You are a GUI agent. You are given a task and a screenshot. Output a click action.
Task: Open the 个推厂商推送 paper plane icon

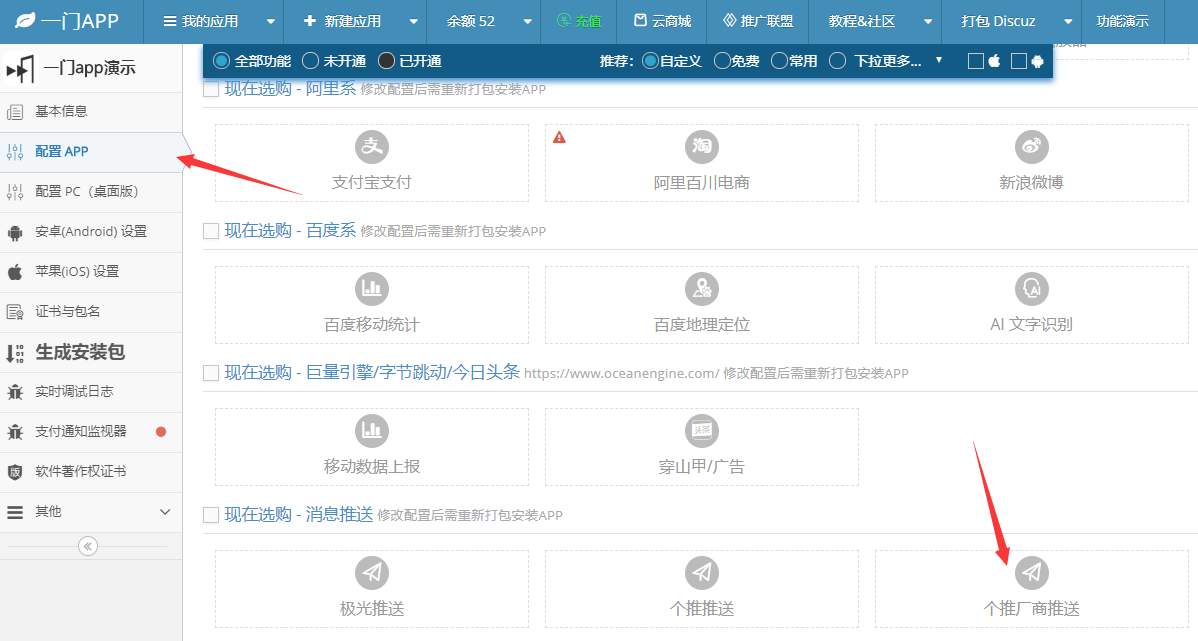(x=1031, y=572)
